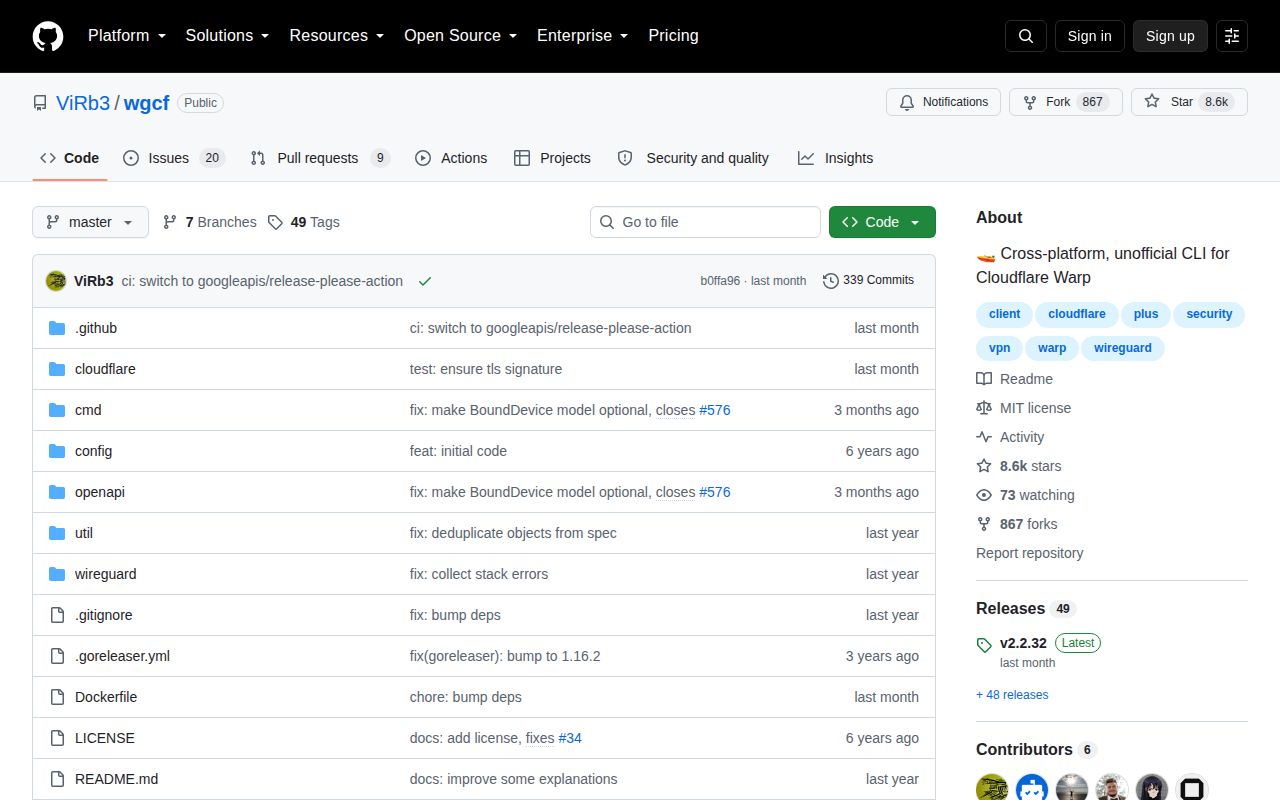This screenshot has width=1280, height=800.
Task: Open the Releases heading link
Action: 1025,608
